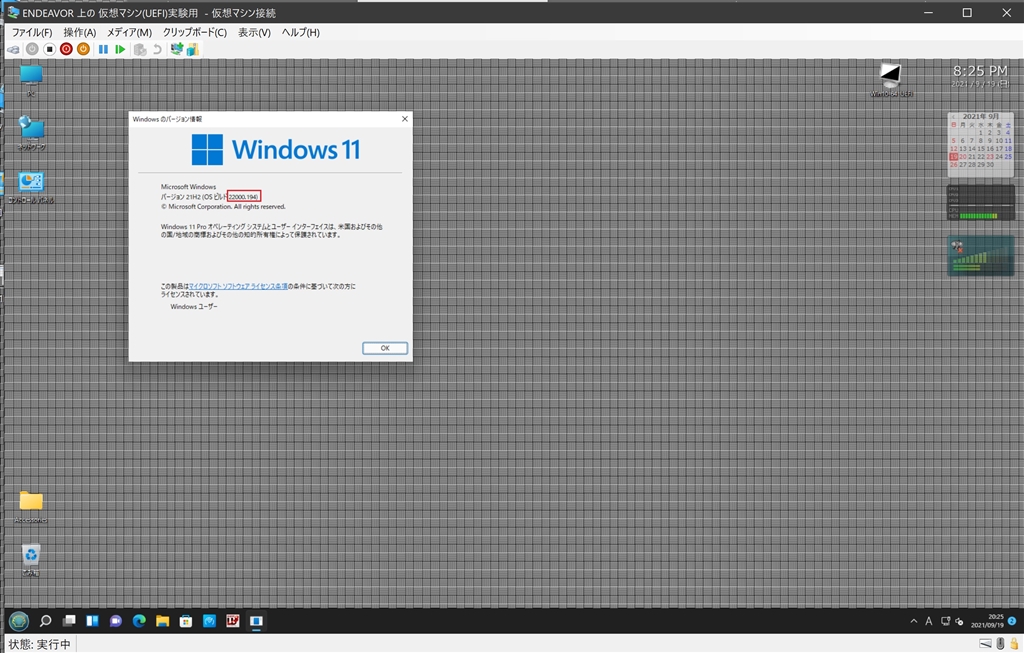This screenshot has width=1024, height=653.
Task: Open the network tray icon
Action: [x=945, y=621]
